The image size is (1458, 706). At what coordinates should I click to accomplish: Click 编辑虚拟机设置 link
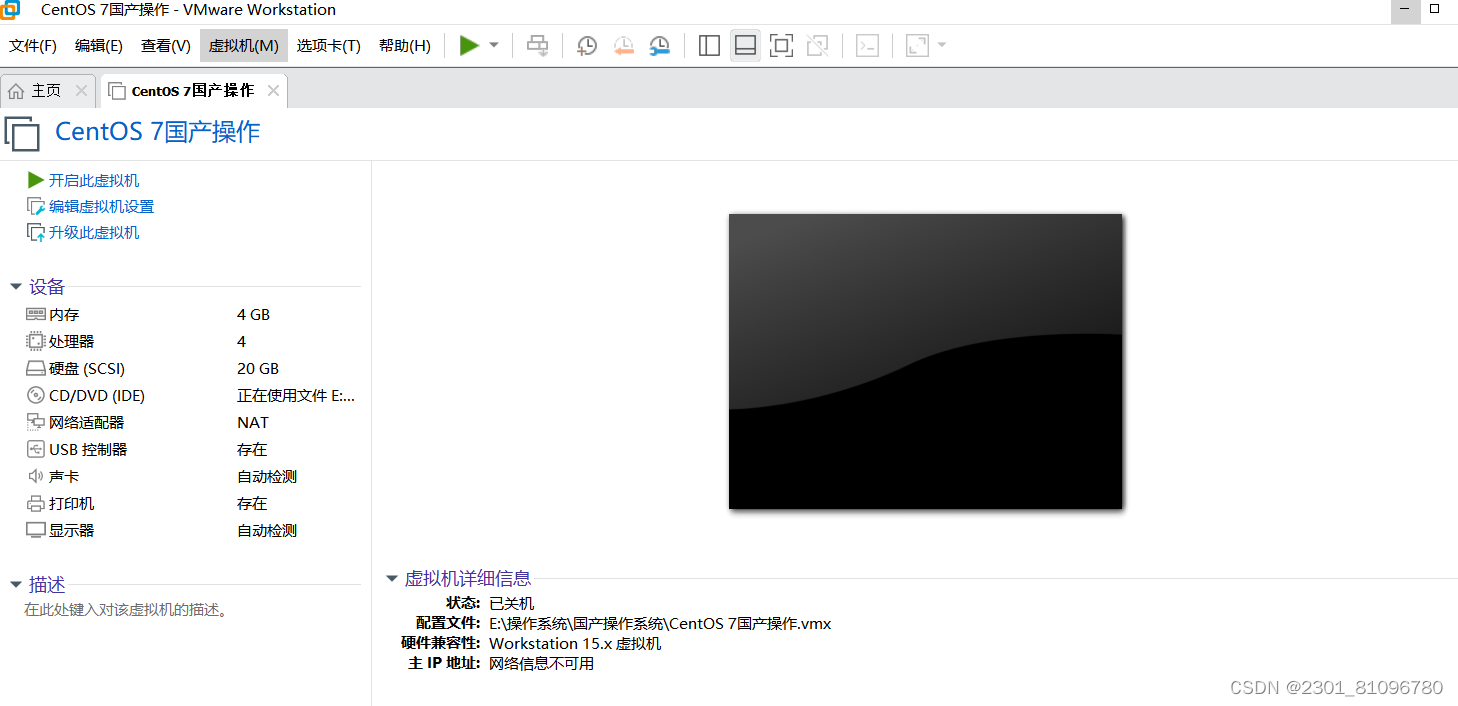[101, 206]
